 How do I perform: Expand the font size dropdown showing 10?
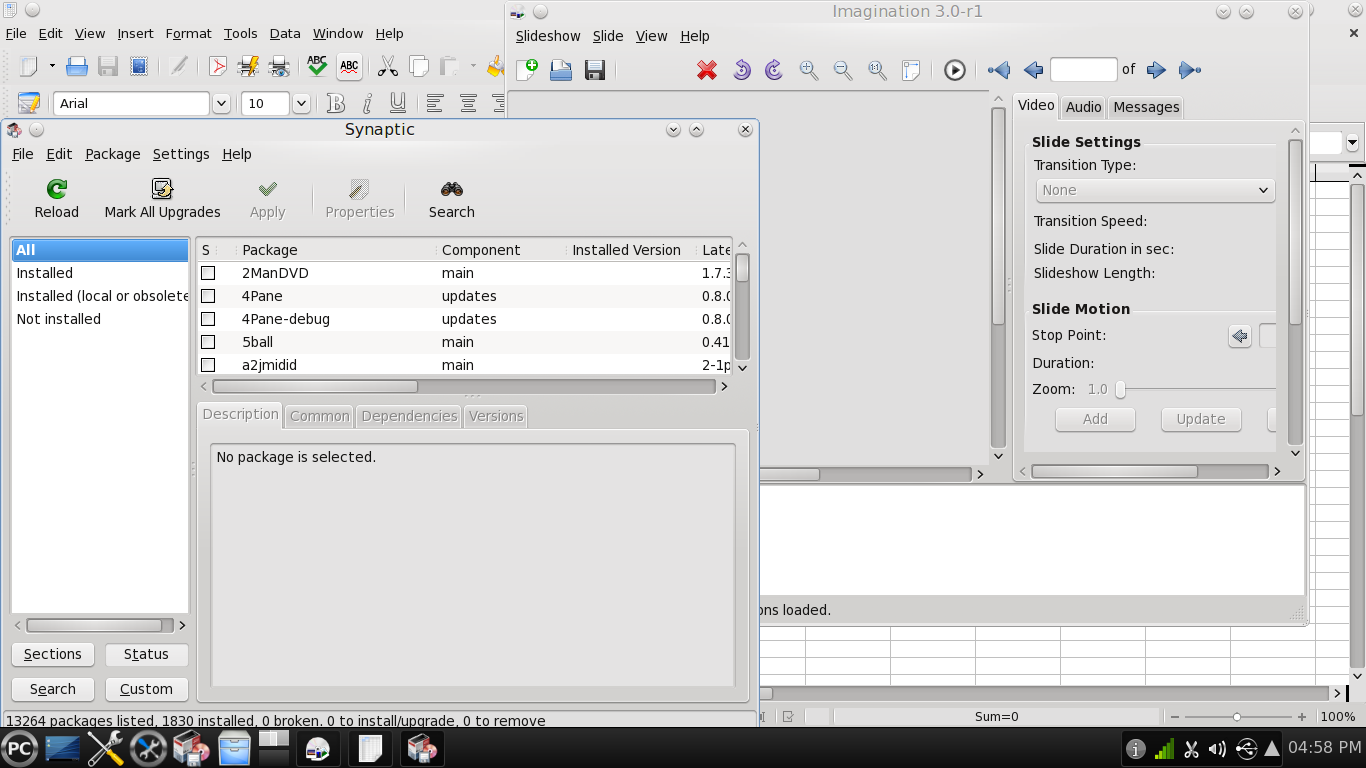(x=301, y=103)
